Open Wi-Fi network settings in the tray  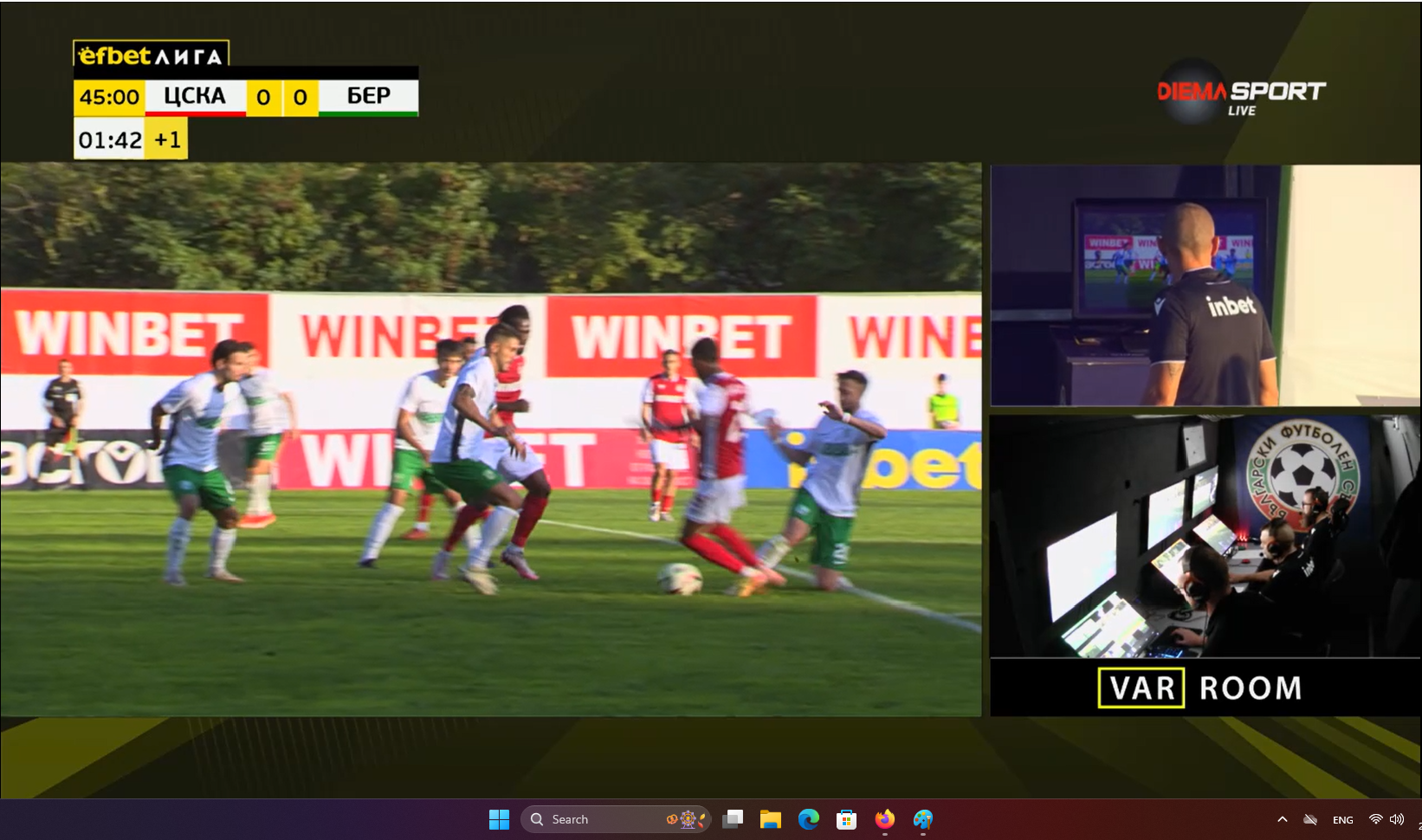1375,819
